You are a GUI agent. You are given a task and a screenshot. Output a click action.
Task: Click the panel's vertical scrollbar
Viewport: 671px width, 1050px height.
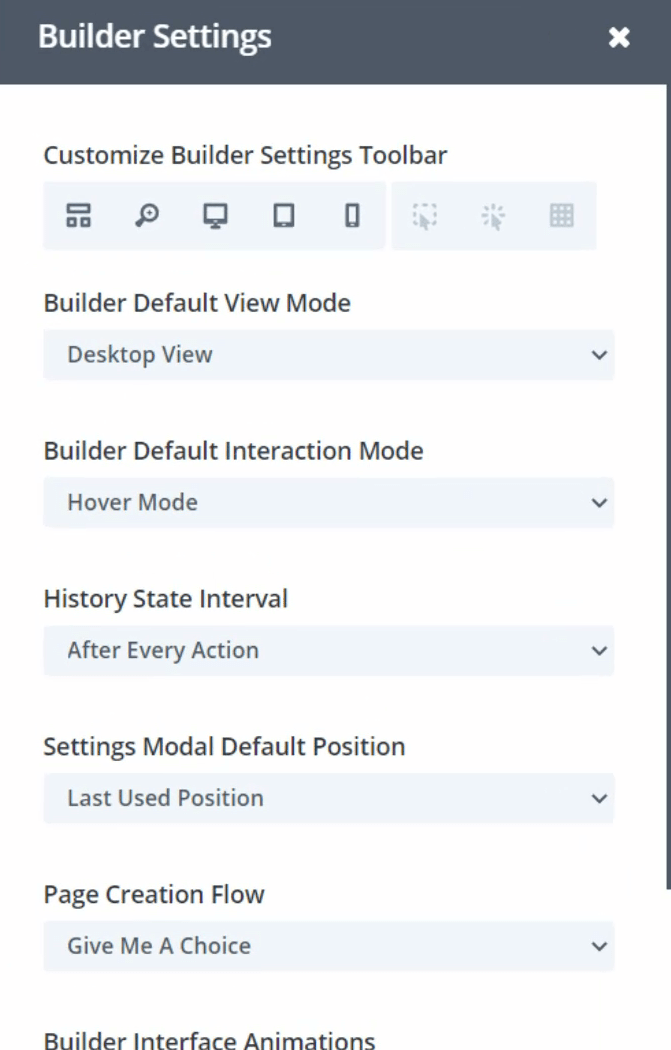click(667, 500)
